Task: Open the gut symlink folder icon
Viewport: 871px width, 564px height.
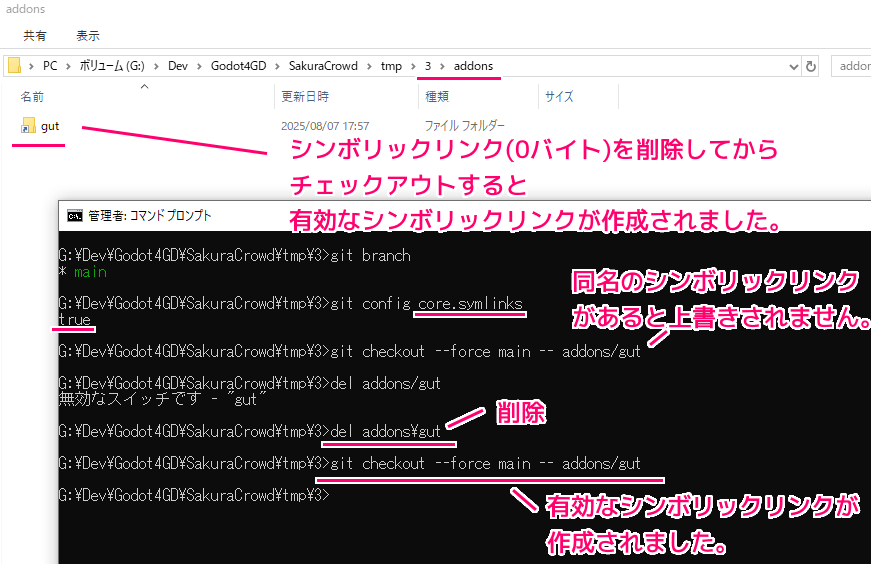Action: coord(28,126)
